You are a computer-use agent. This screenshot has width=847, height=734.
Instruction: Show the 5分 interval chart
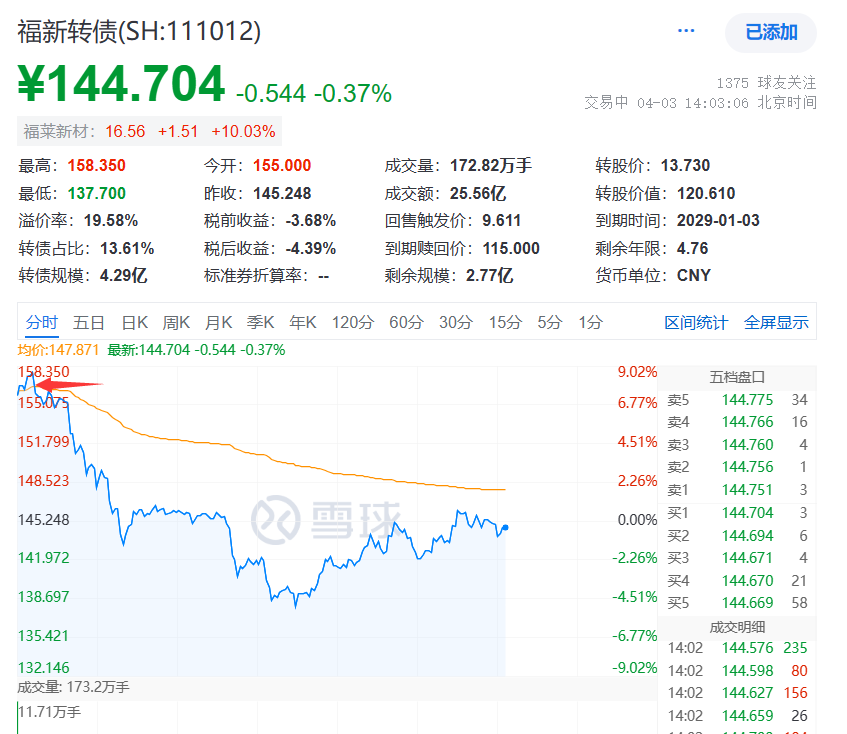(x=550, y=322)
